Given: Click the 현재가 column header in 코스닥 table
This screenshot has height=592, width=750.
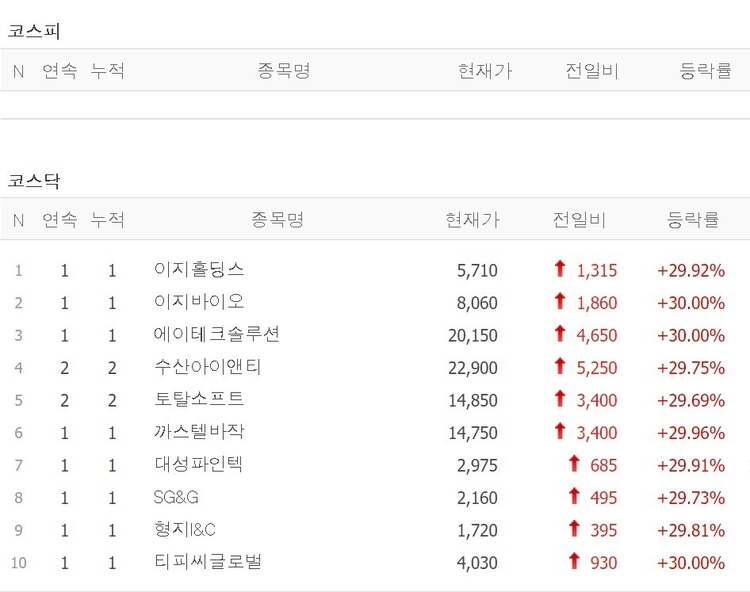Looking at the screenshot, I should pyautogui.click(x=472, y=220).
